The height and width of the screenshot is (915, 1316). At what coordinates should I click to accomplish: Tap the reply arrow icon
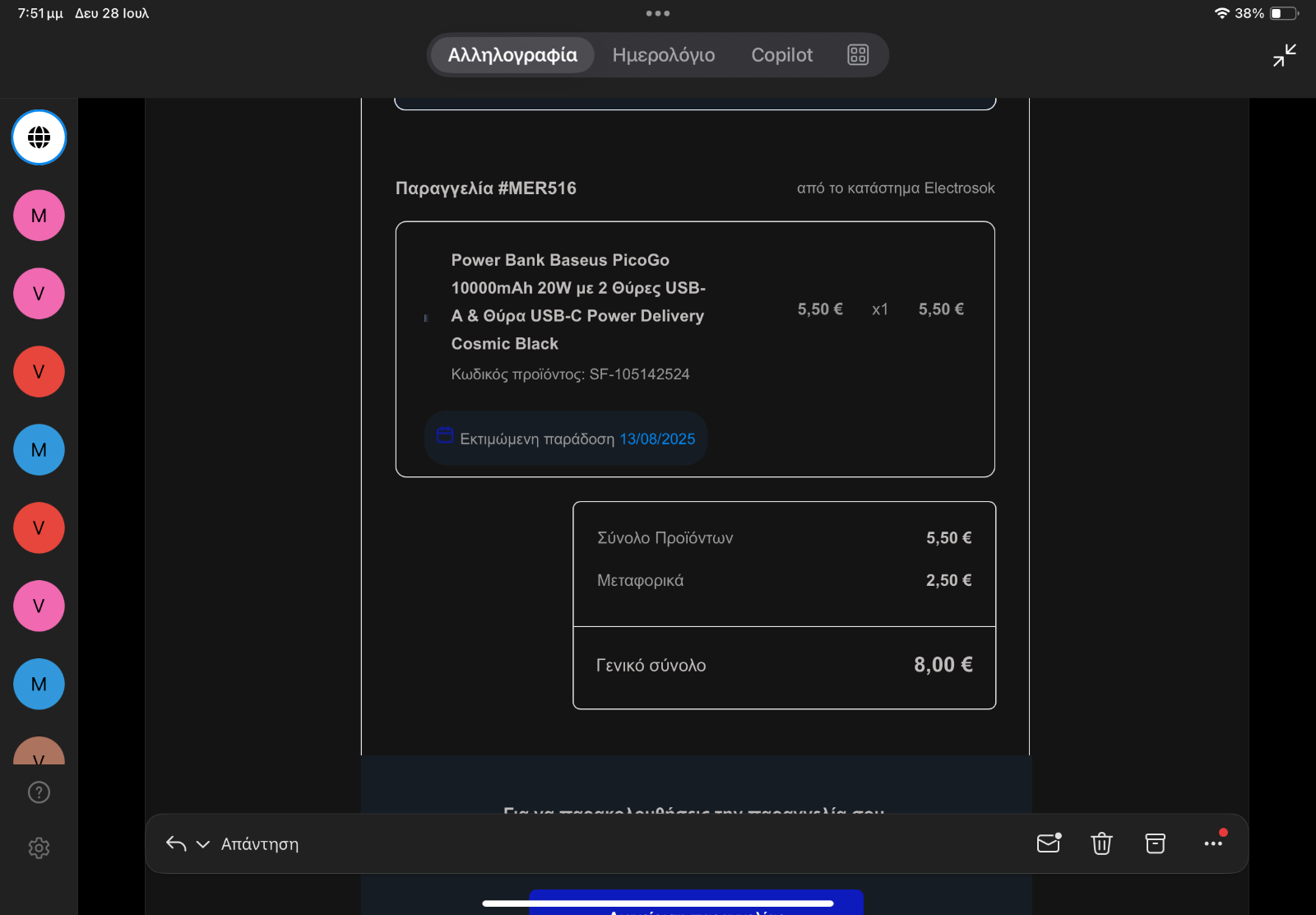point(176,843)
